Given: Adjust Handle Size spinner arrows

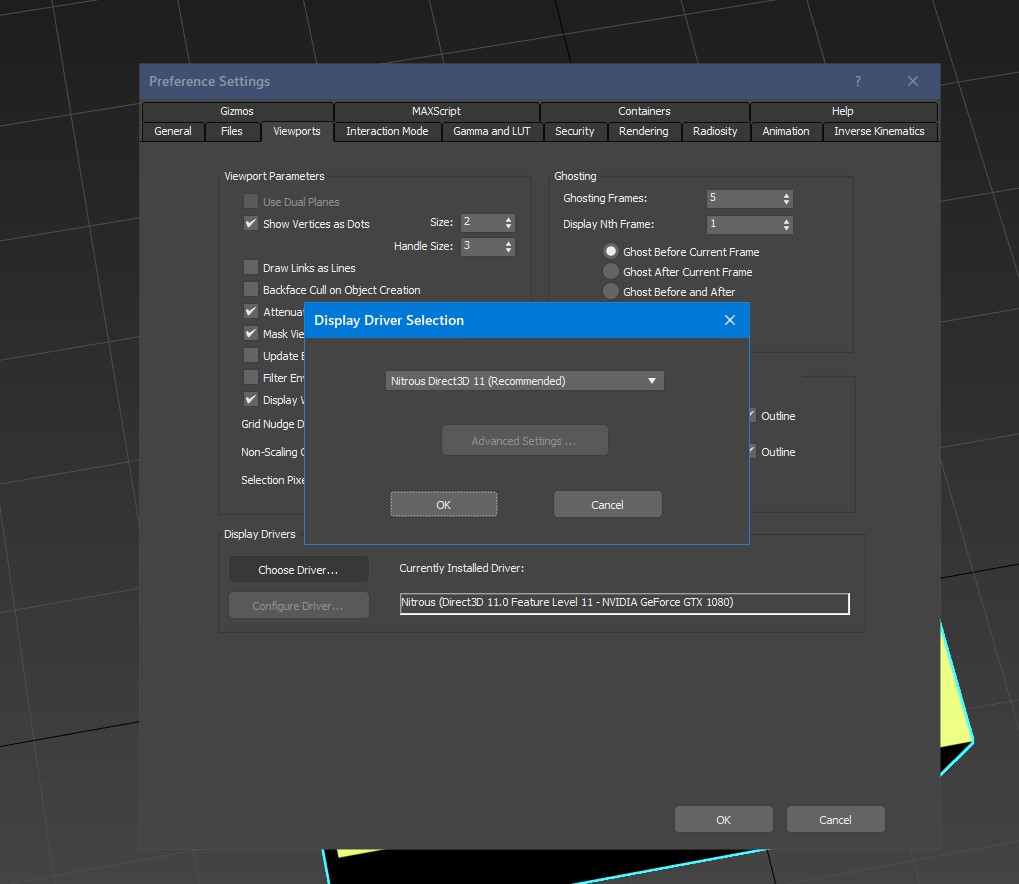Looking at the screenshot, I should (509, 246).
